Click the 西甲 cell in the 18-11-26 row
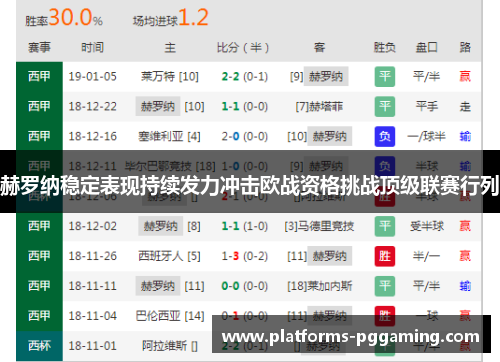The width and height of the screenshot is (500, 362). [x=39, y=256]
